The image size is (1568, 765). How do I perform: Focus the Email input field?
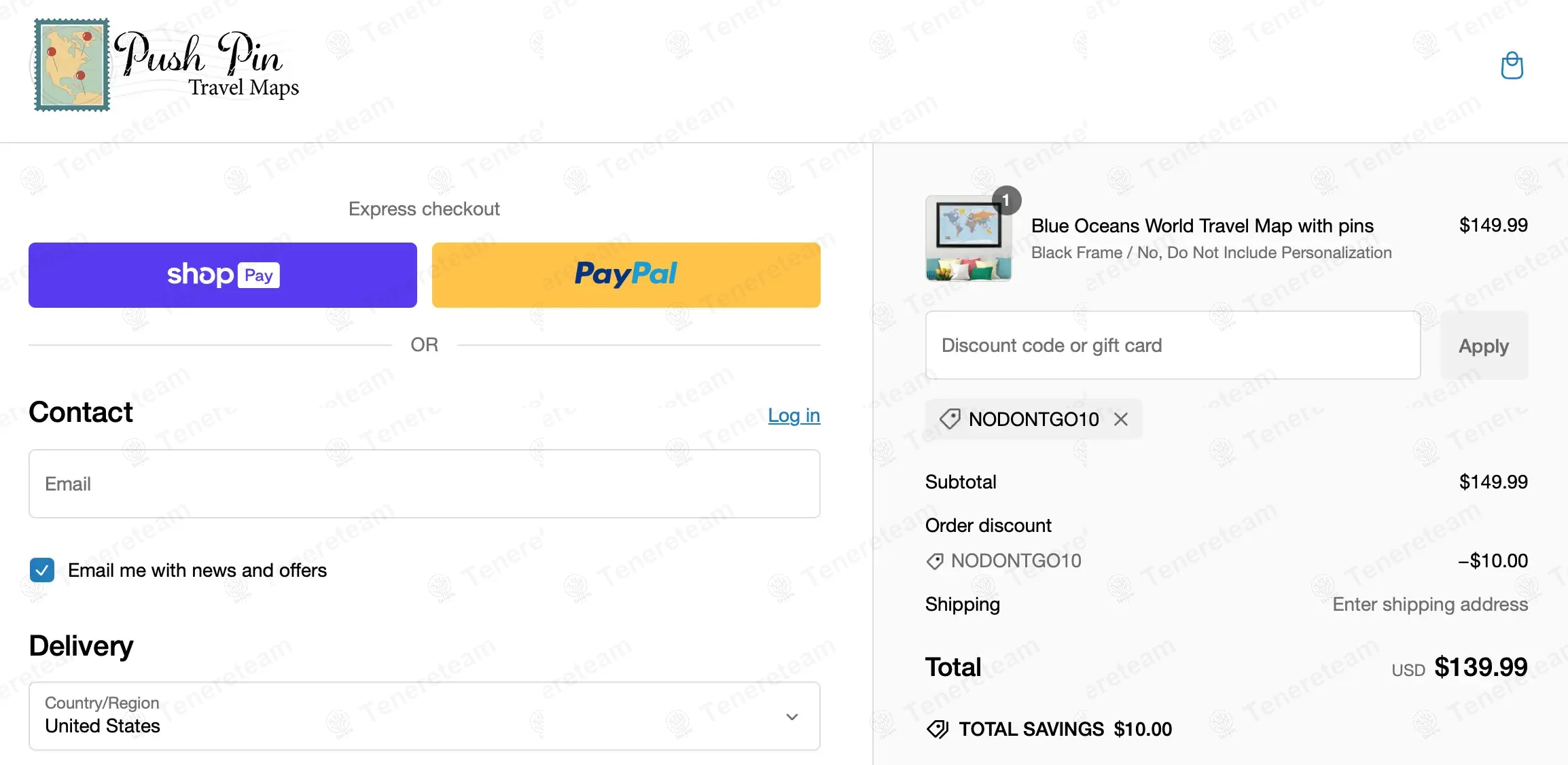point(425,484)
